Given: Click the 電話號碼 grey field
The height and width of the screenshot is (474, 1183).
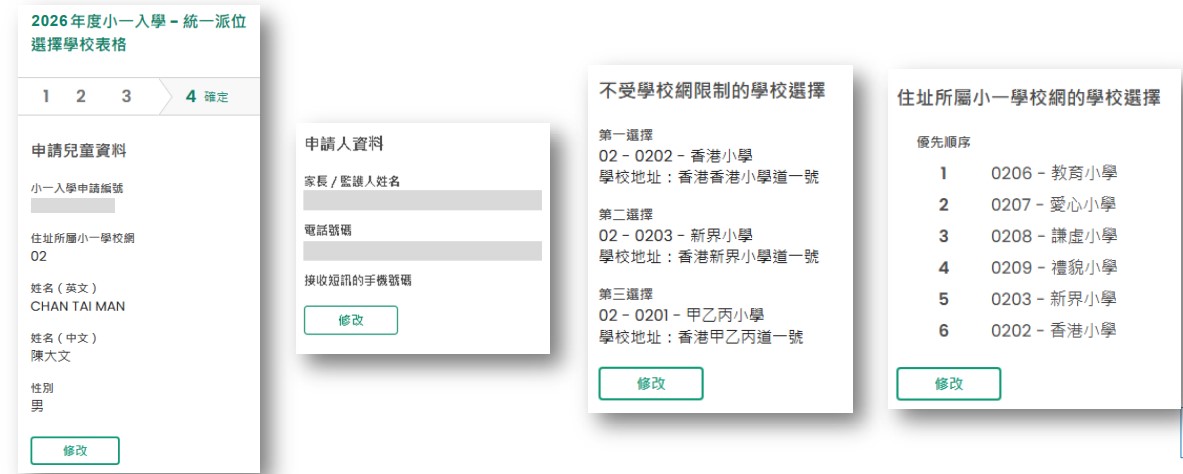Looking at the screenshot, I should [x=422, y=250].
